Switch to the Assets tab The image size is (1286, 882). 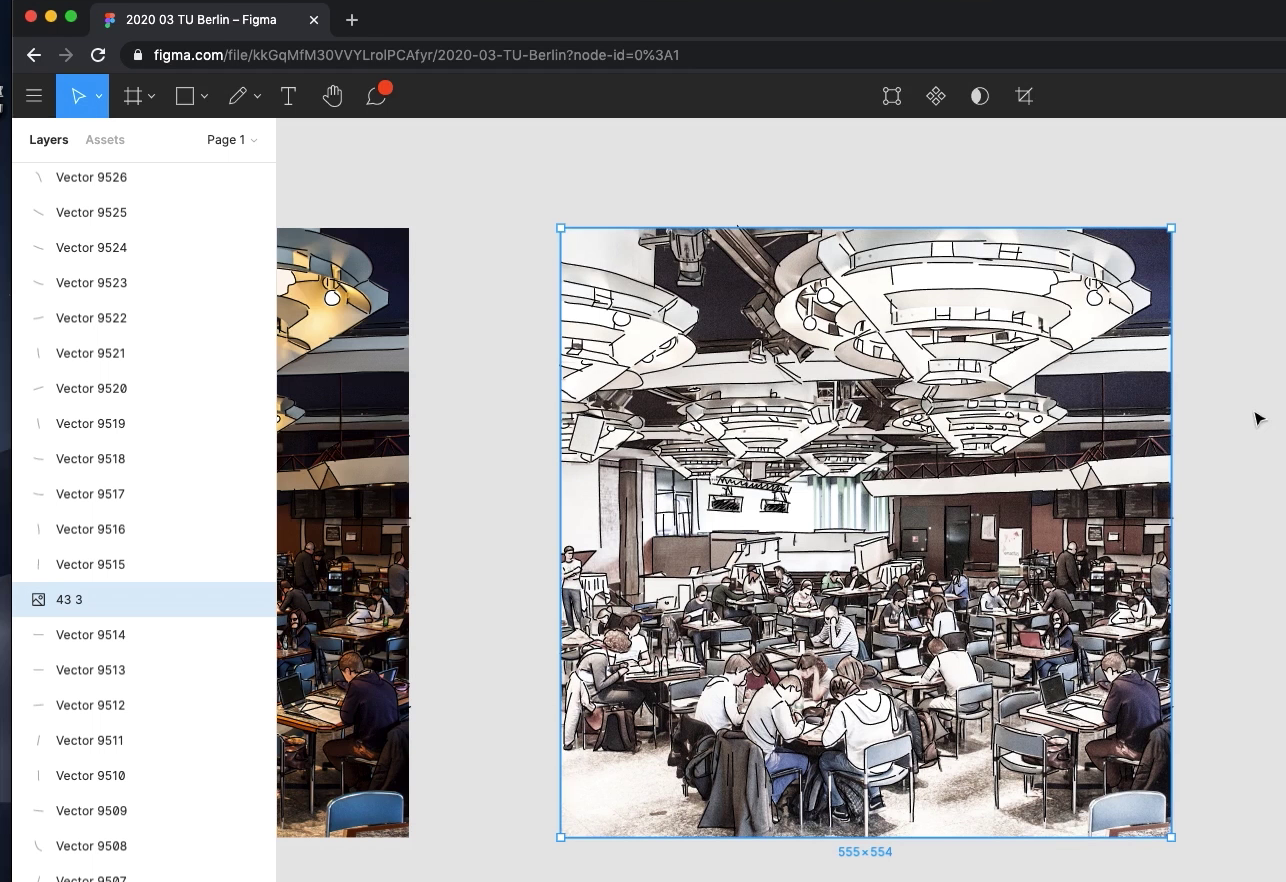(105, 140)
